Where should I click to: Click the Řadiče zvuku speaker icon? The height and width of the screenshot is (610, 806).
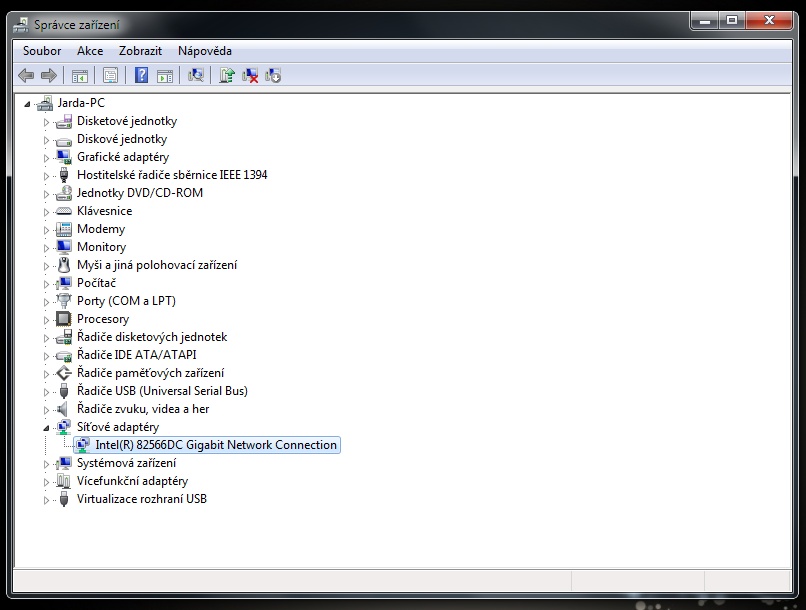(63, 409)
